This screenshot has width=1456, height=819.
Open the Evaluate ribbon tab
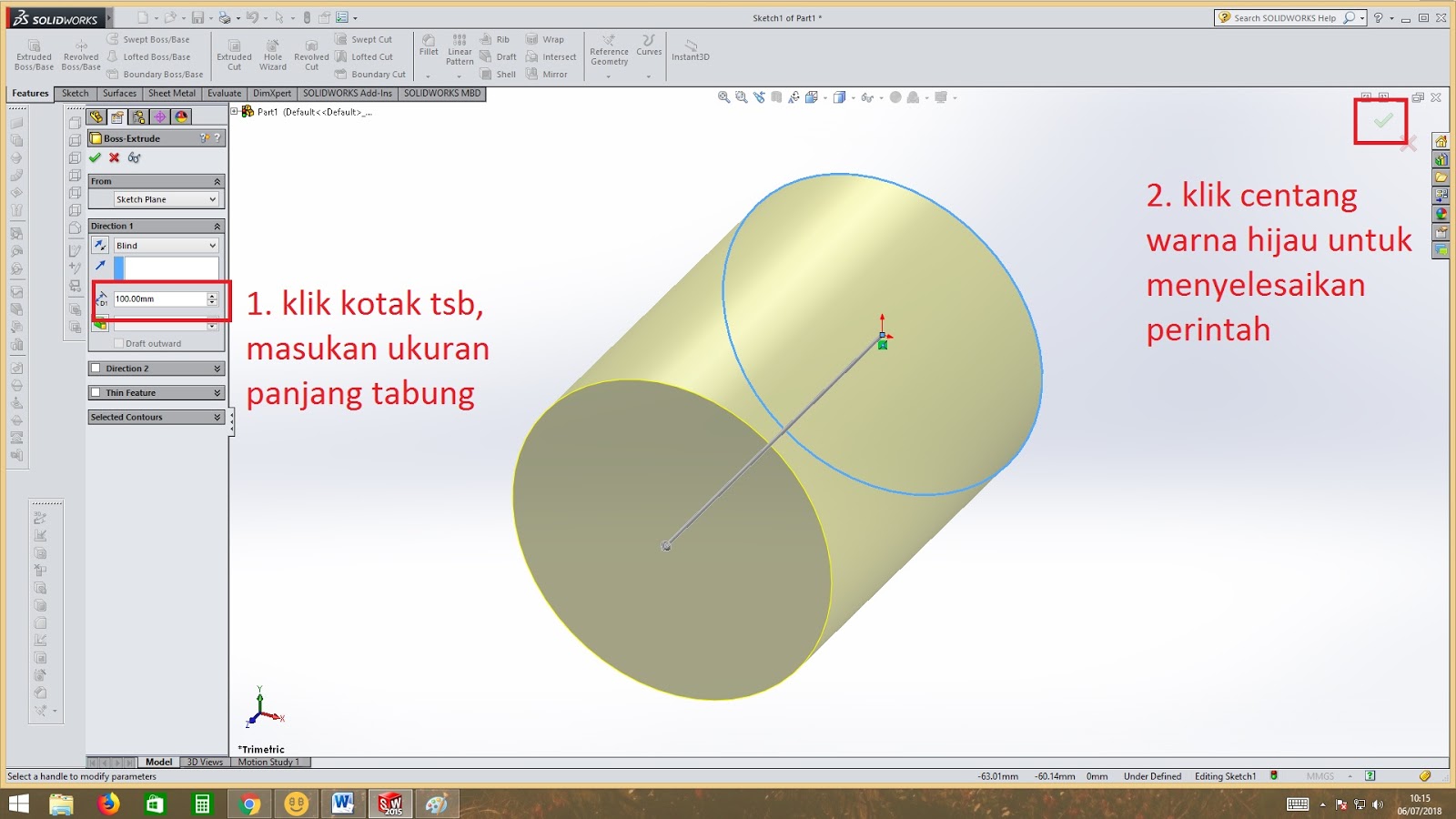point(224,93)
